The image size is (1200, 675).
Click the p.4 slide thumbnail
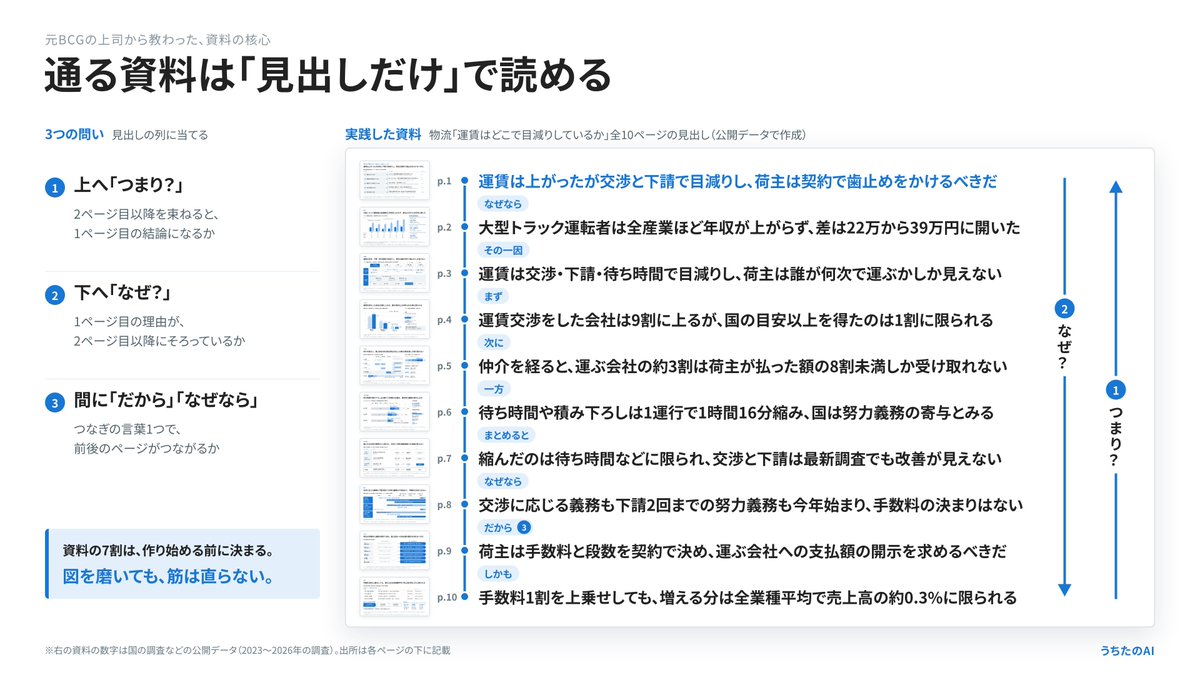(x=394, y=320)
